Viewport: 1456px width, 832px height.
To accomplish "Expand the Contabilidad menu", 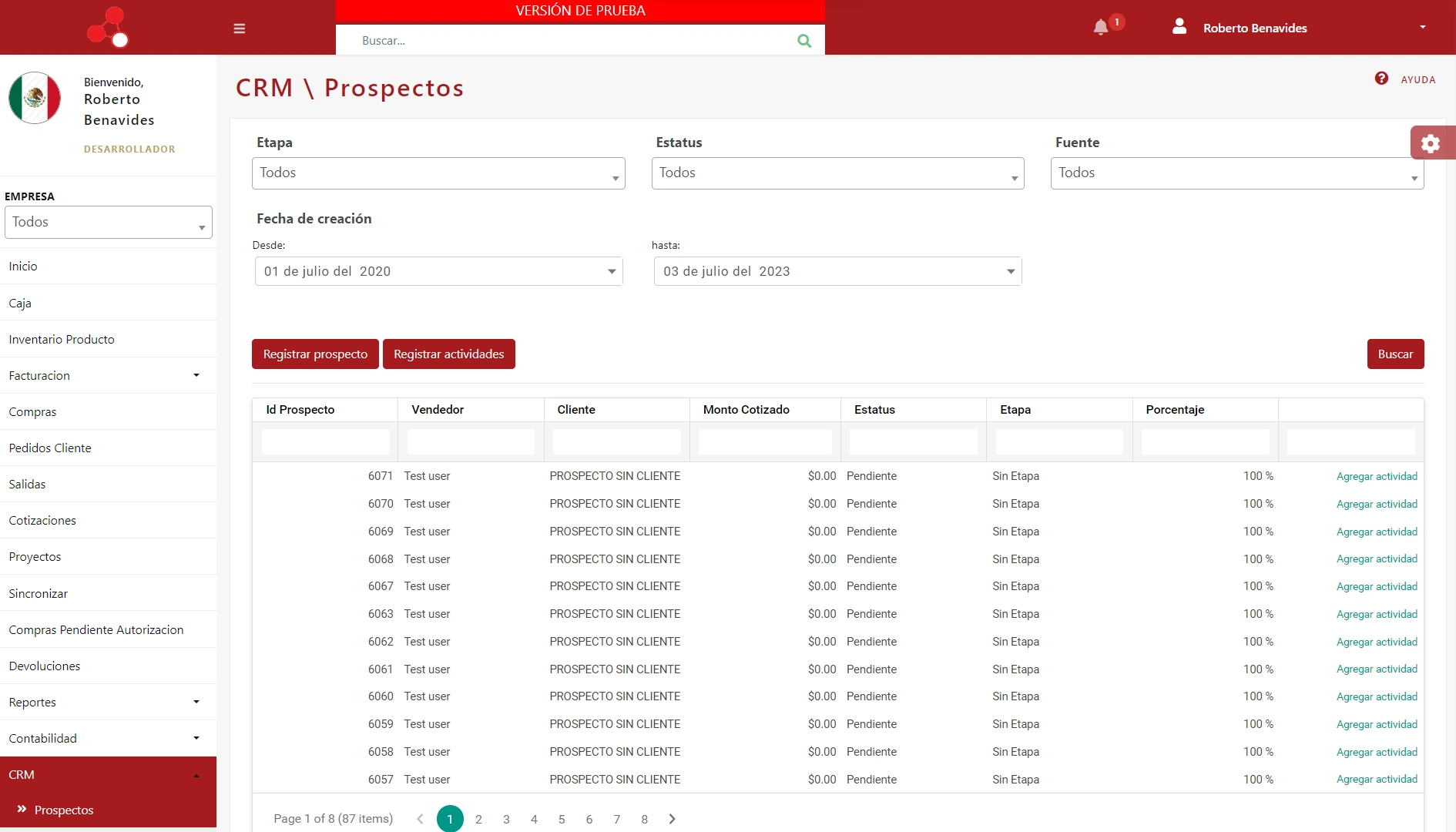I will coord(108,738).
